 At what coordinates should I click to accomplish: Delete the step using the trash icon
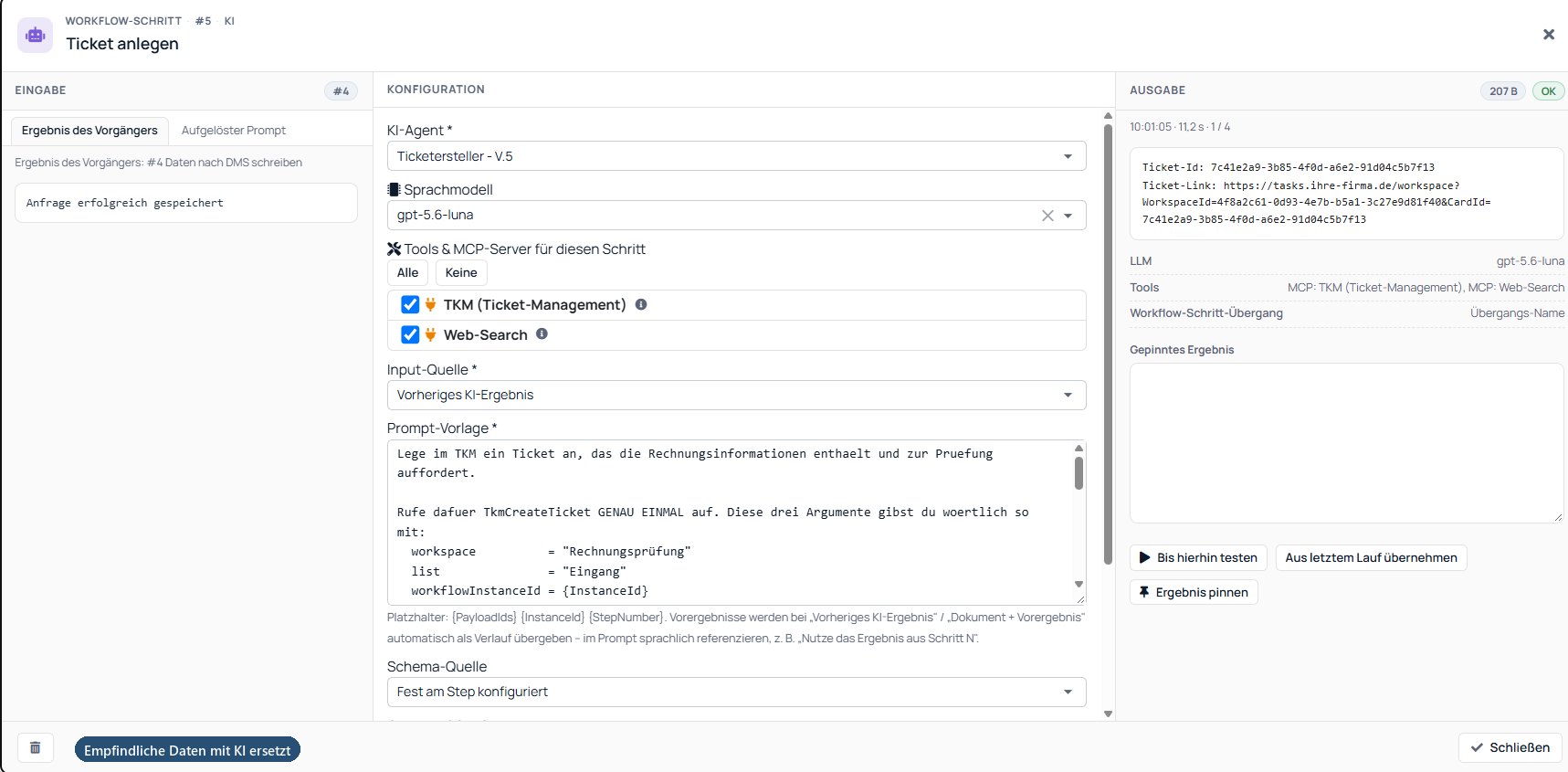click(x=36, y=747)
